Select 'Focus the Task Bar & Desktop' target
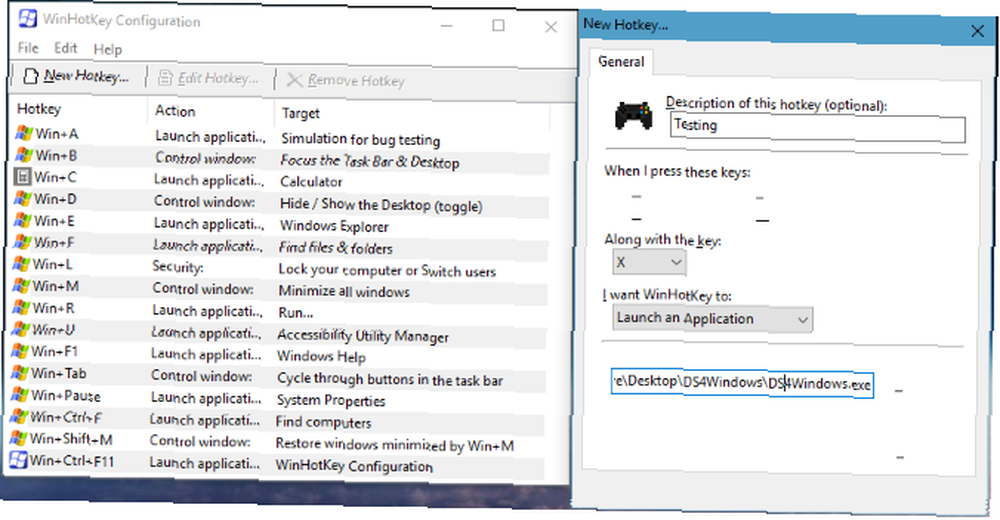 370,161
